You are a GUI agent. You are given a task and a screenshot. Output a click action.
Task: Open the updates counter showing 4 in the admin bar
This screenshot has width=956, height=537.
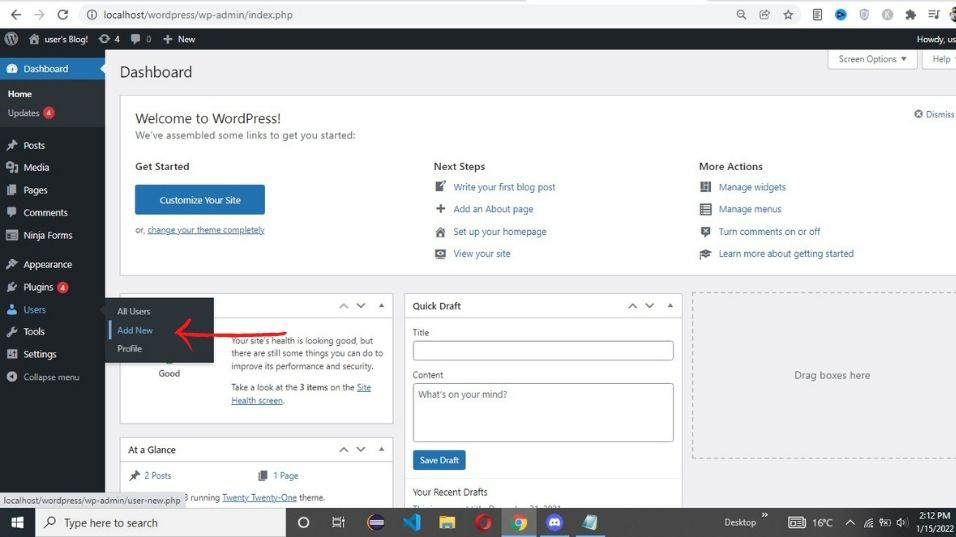click(109, 39)
